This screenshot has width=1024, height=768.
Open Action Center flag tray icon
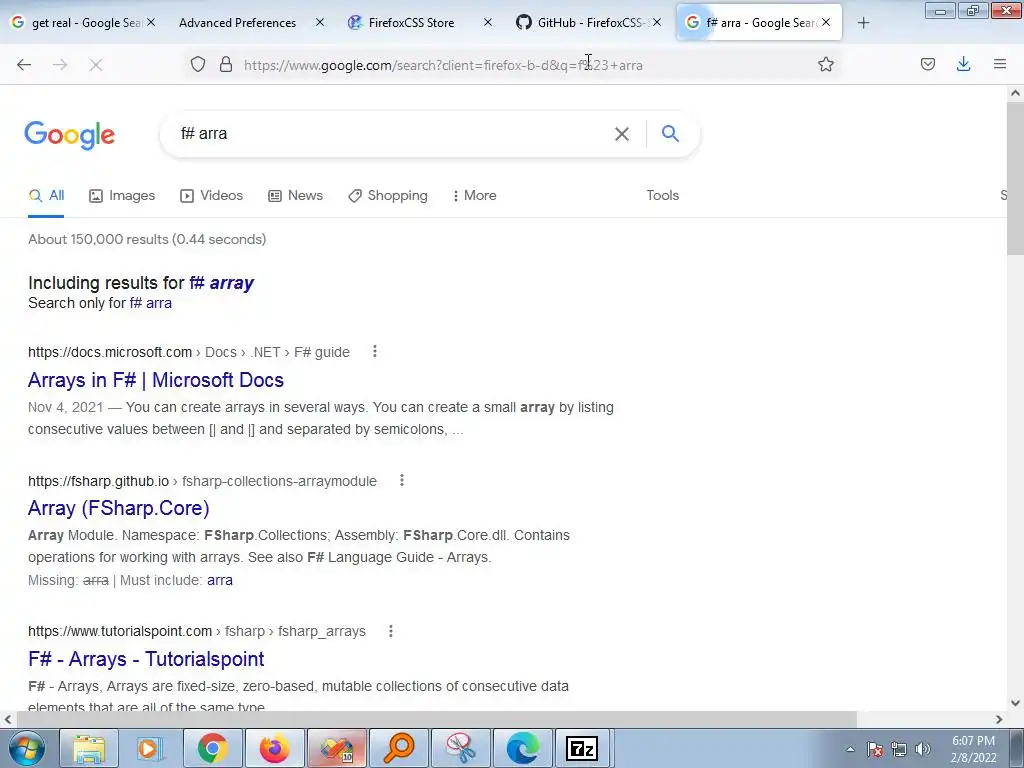click(875, 749)
